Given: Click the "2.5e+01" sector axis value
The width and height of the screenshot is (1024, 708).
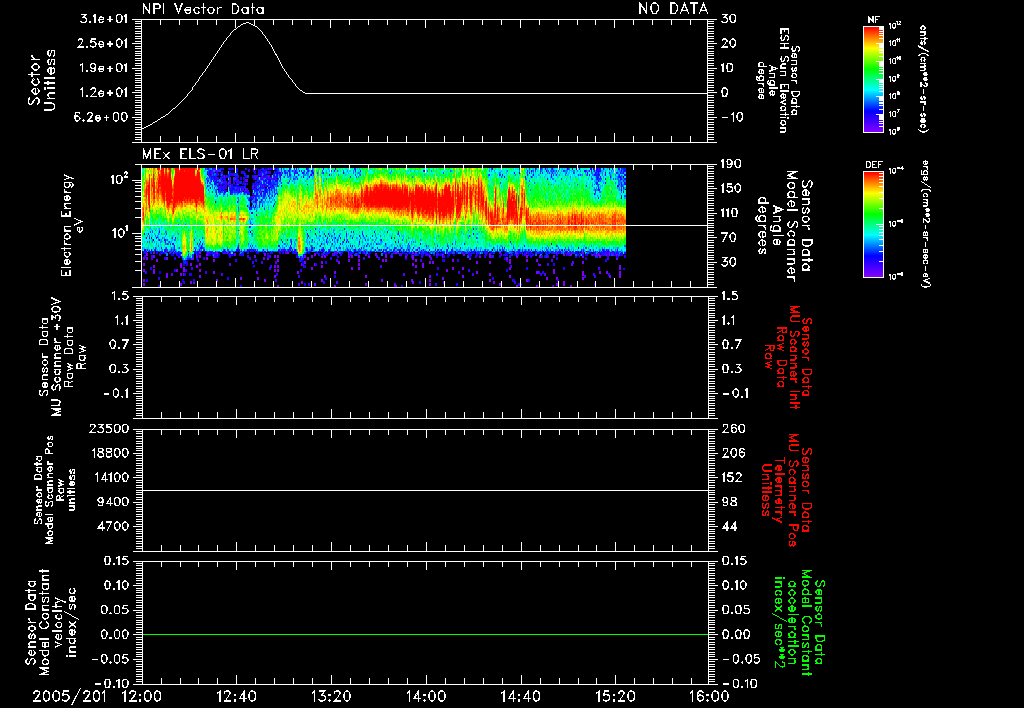Looking at the screenshot, I should (104, 43).
